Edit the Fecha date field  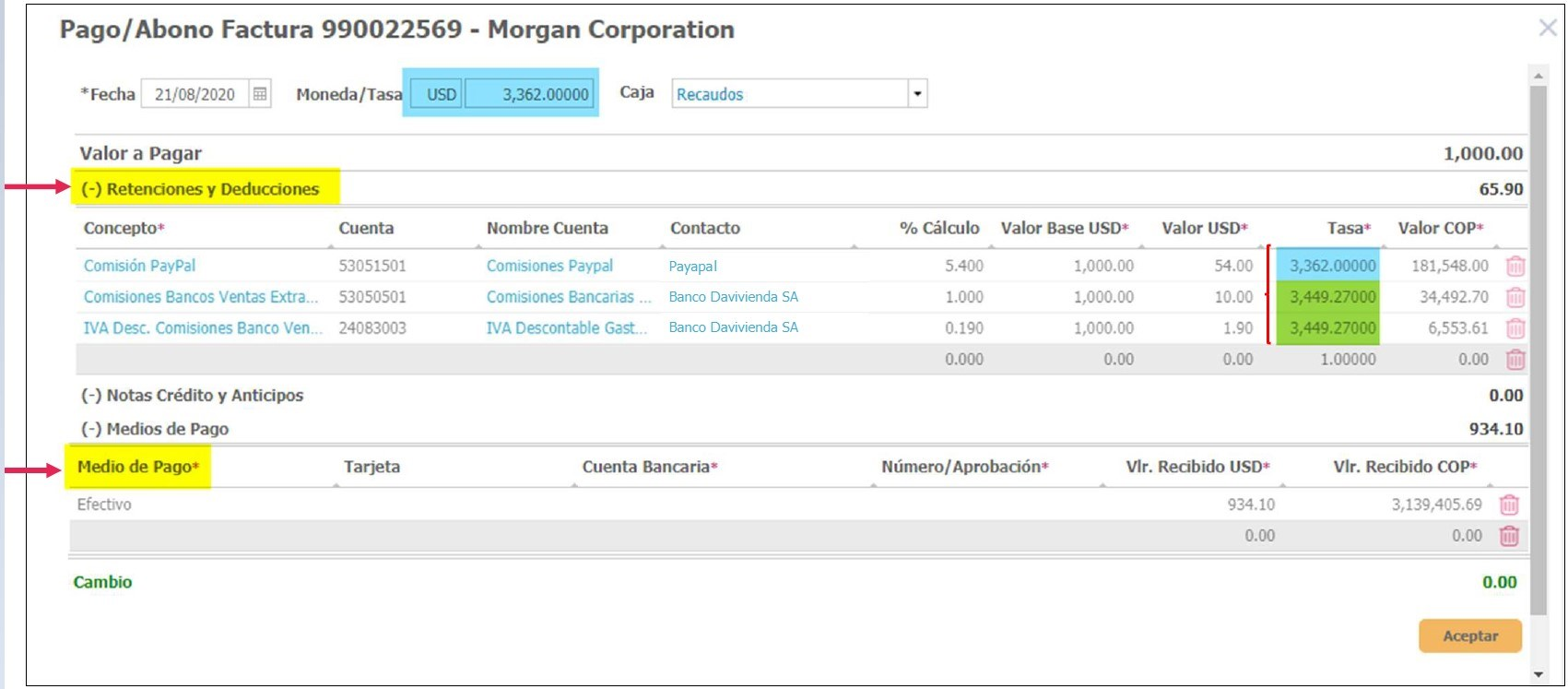[x=195, y=94]
